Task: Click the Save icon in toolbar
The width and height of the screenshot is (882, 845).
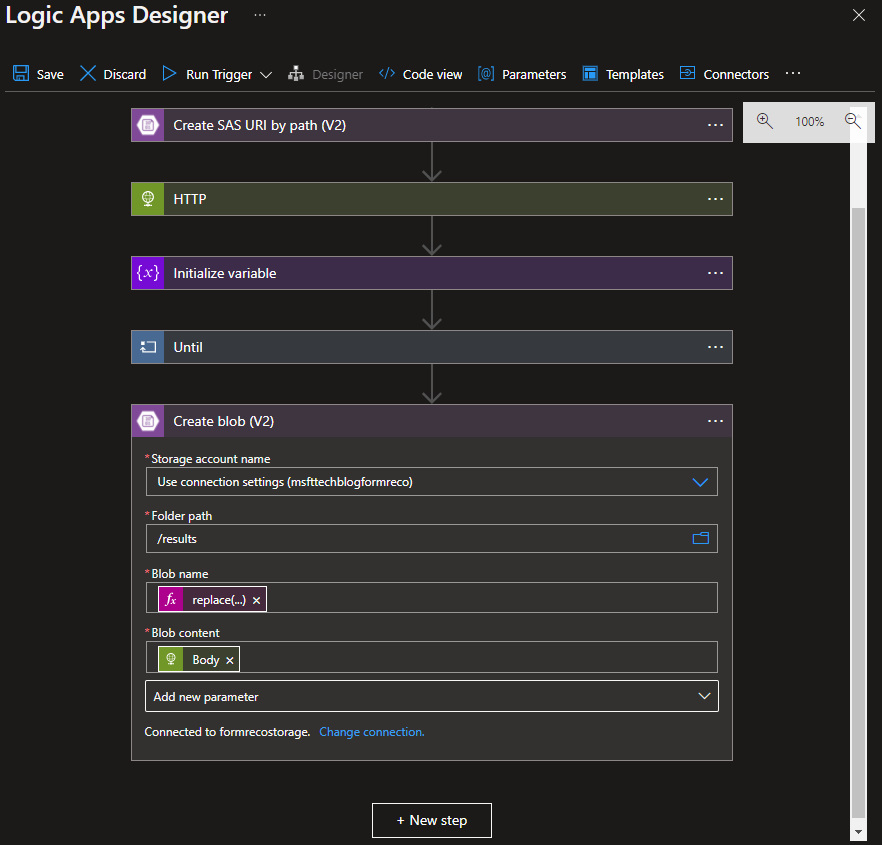Action: point(21,74)
